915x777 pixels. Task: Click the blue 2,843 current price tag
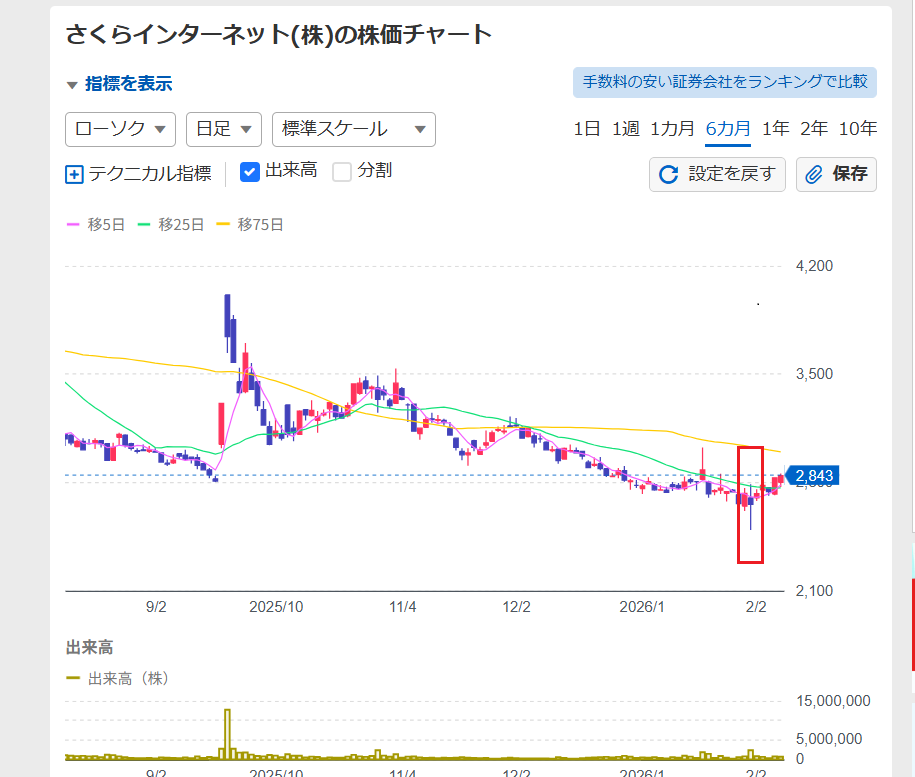812,476
